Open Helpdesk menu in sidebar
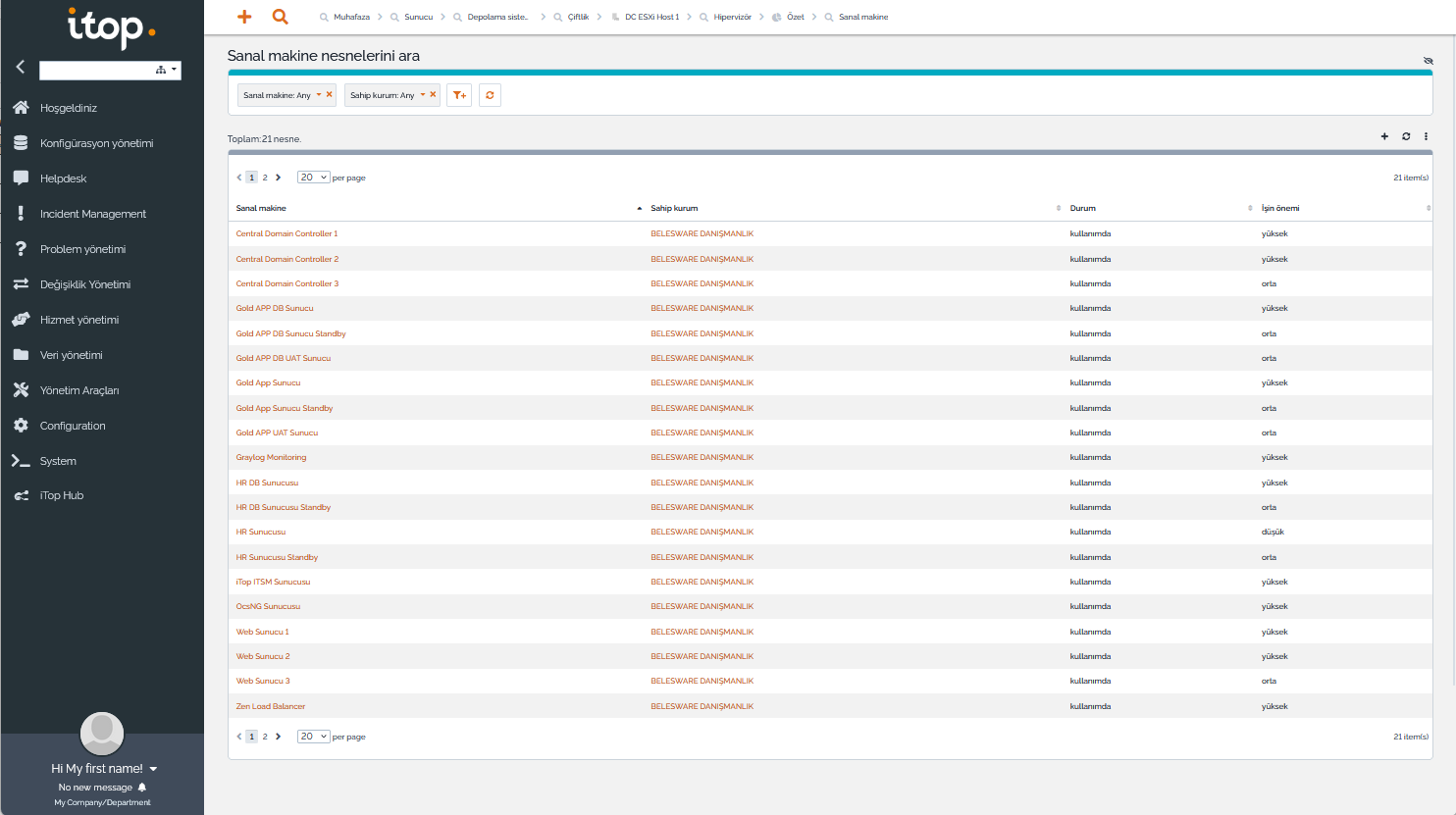The image size is (1456, 815). (64, 178)
